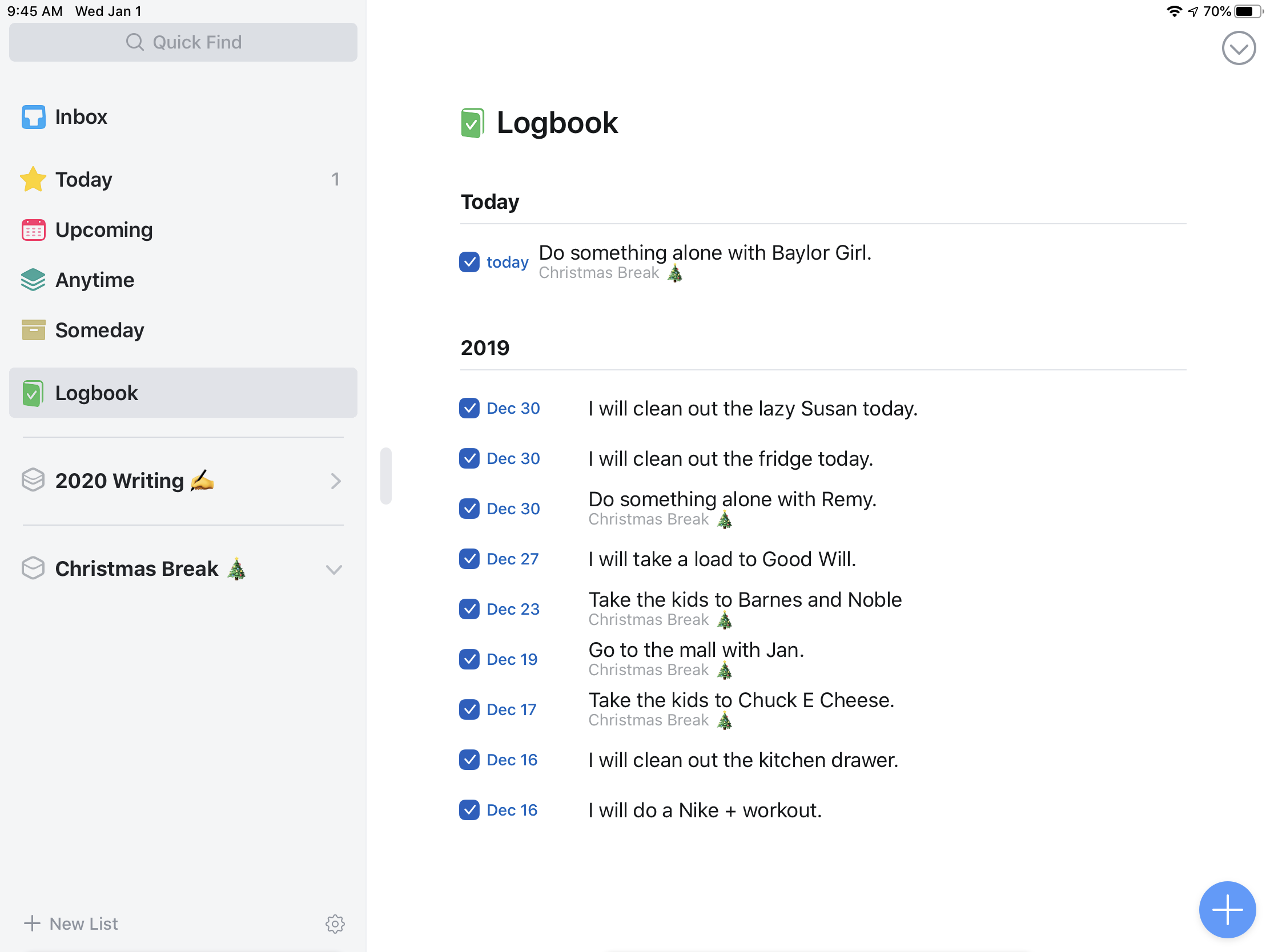Tap the blue plus add button
The width and height of the screenshot is (1270, 952).
pyautogui.click(x=1227, y=910)
